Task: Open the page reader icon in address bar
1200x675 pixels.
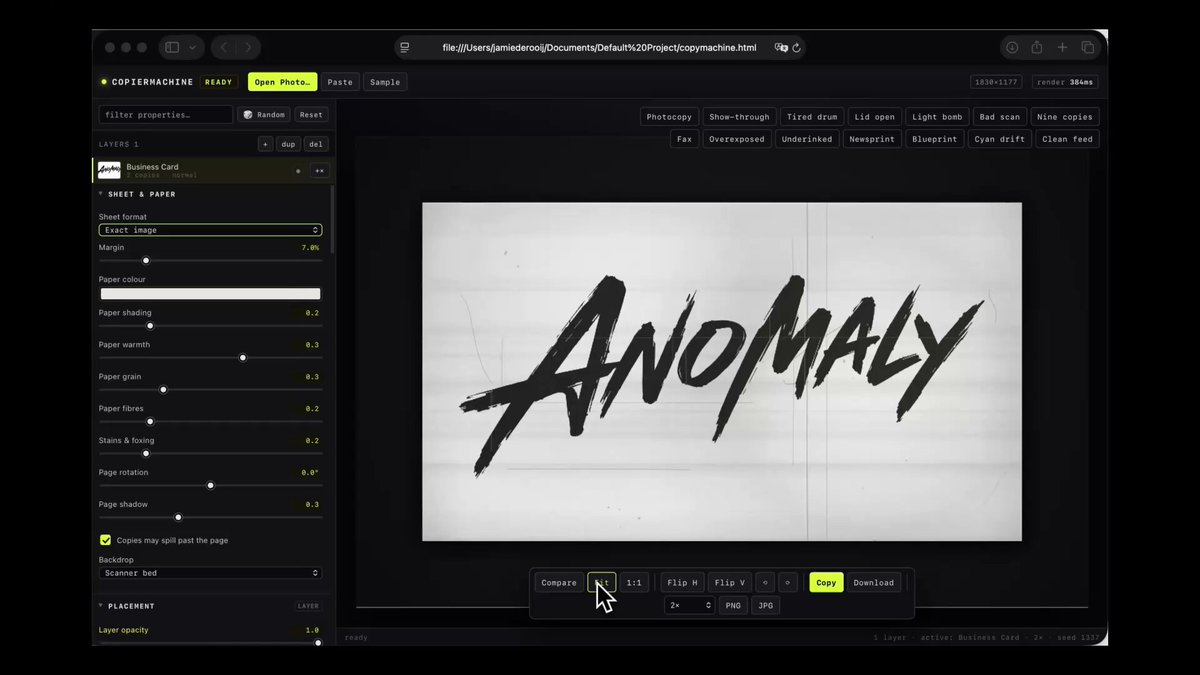Action: 404,47
